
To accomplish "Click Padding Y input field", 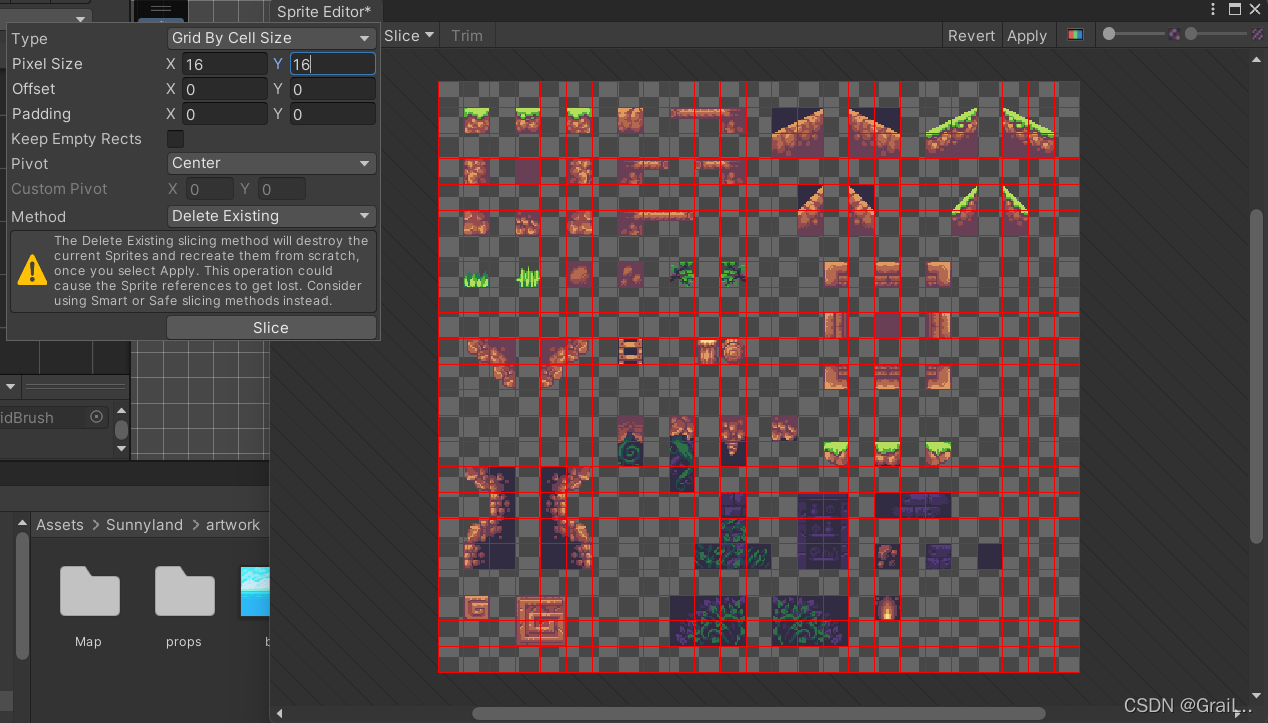I will pyautogui.click(x=332, y=114).
